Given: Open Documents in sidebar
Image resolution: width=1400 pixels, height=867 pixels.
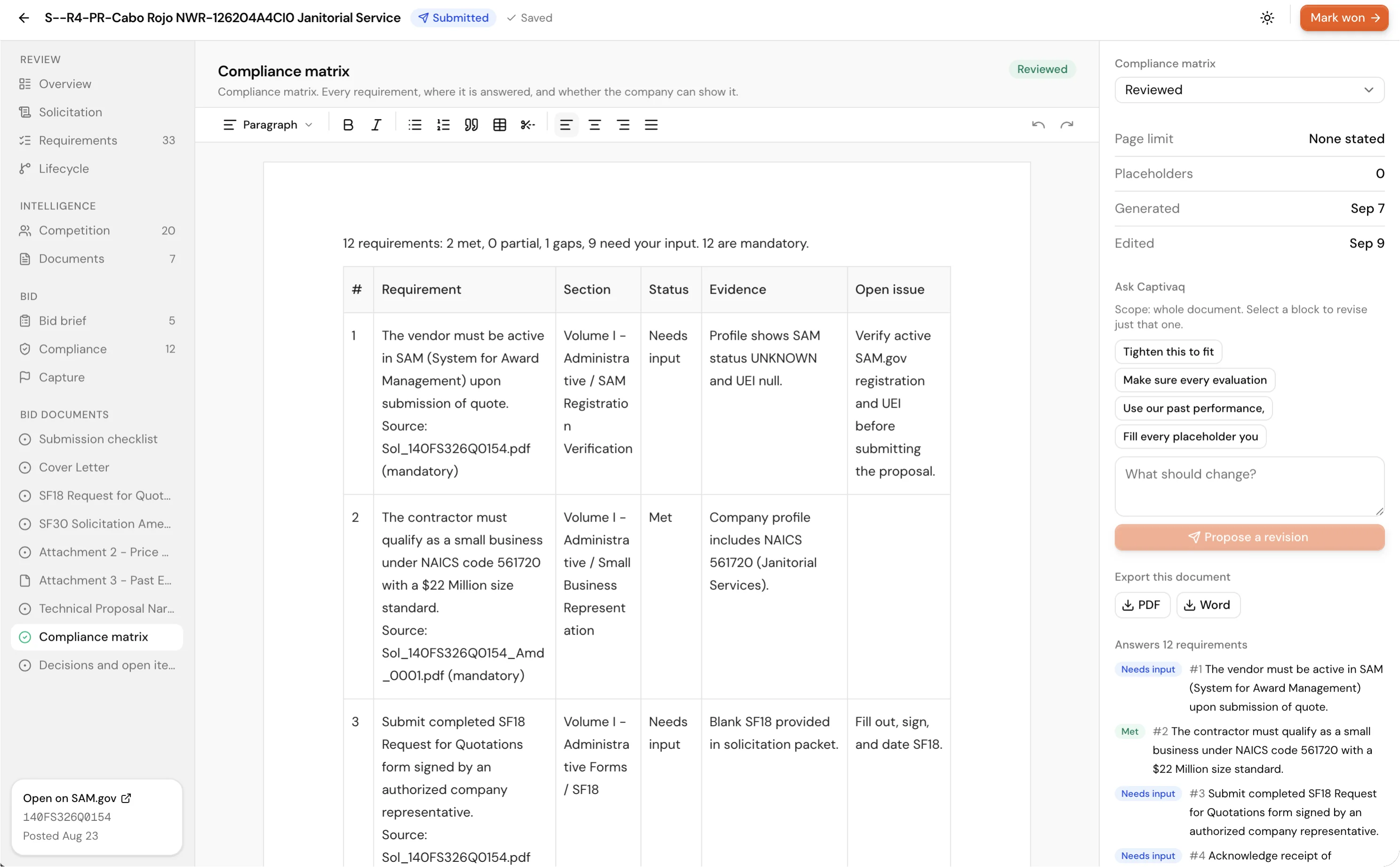Looking at the screenshot, I should pyautogui.click(x=97, y=258).
